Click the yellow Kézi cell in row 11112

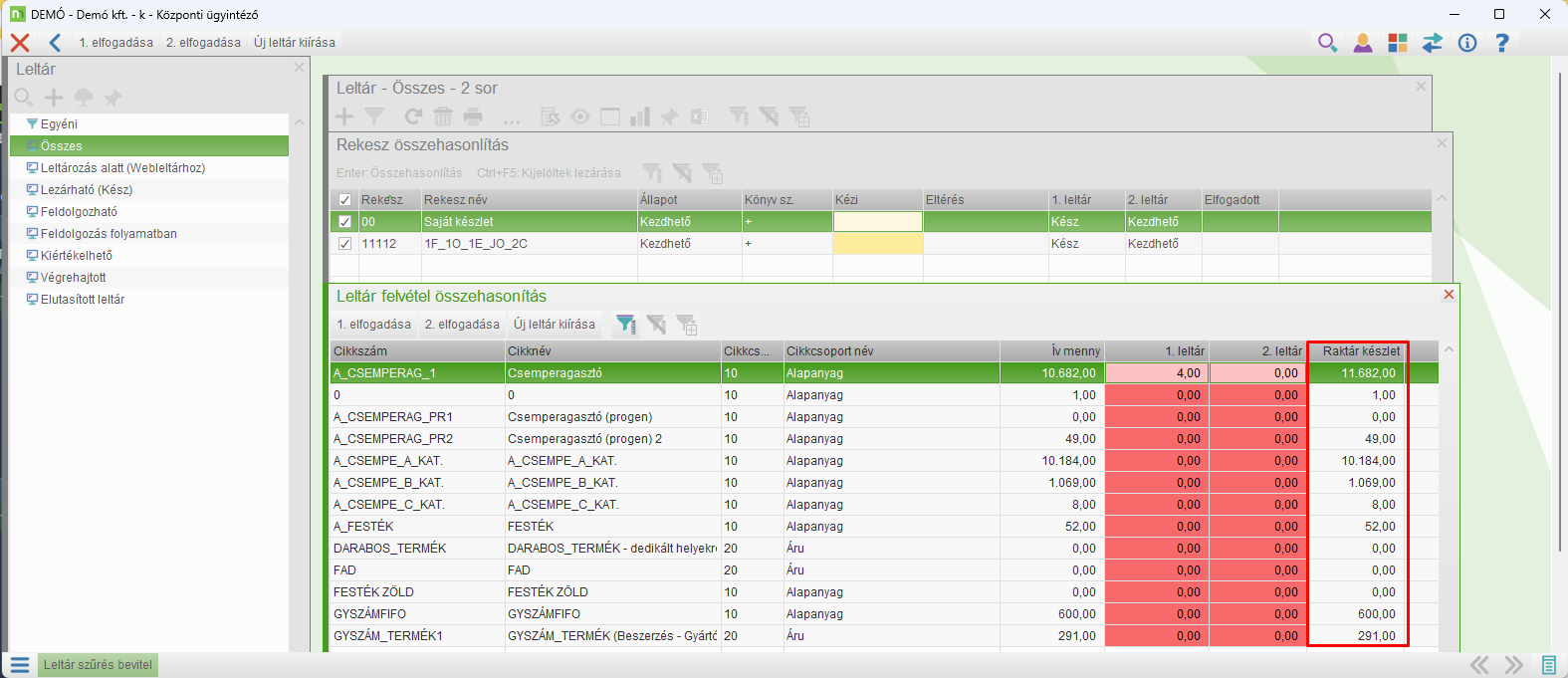877,244
